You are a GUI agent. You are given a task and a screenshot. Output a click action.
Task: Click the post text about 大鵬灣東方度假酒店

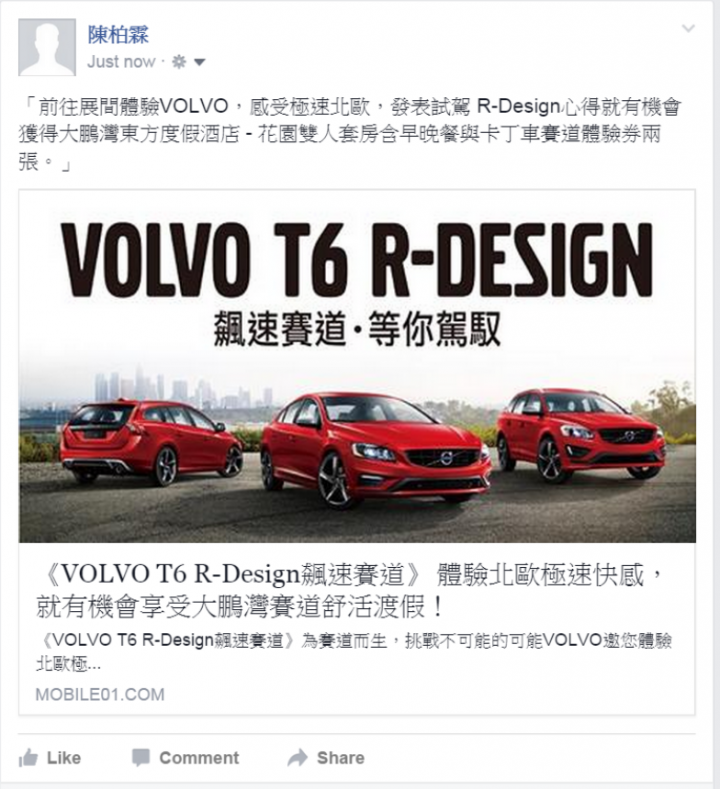pyautogui.click(x=350, y=134)
